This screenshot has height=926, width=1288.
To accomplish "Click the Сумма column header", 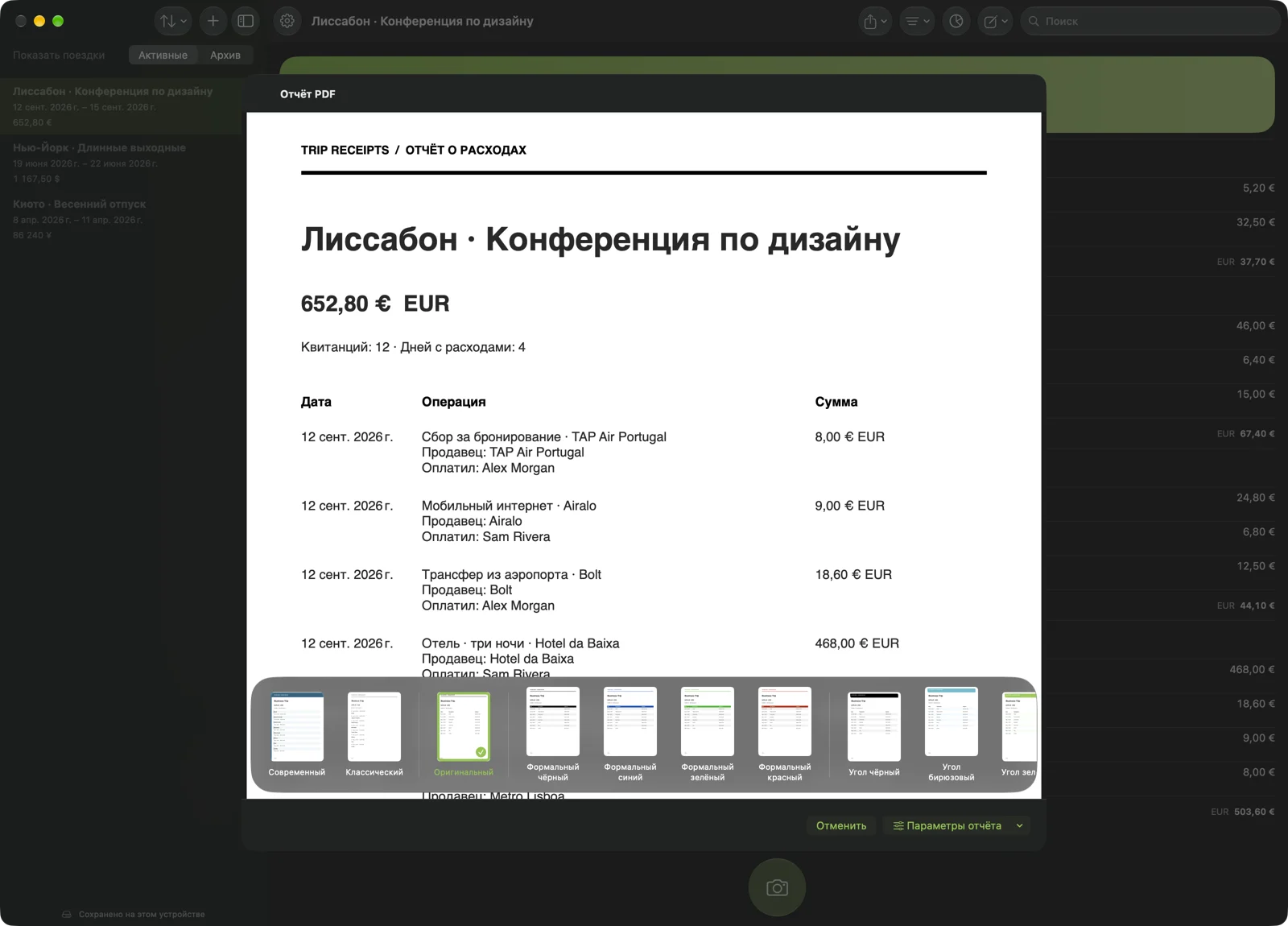I will pos(836,402).
